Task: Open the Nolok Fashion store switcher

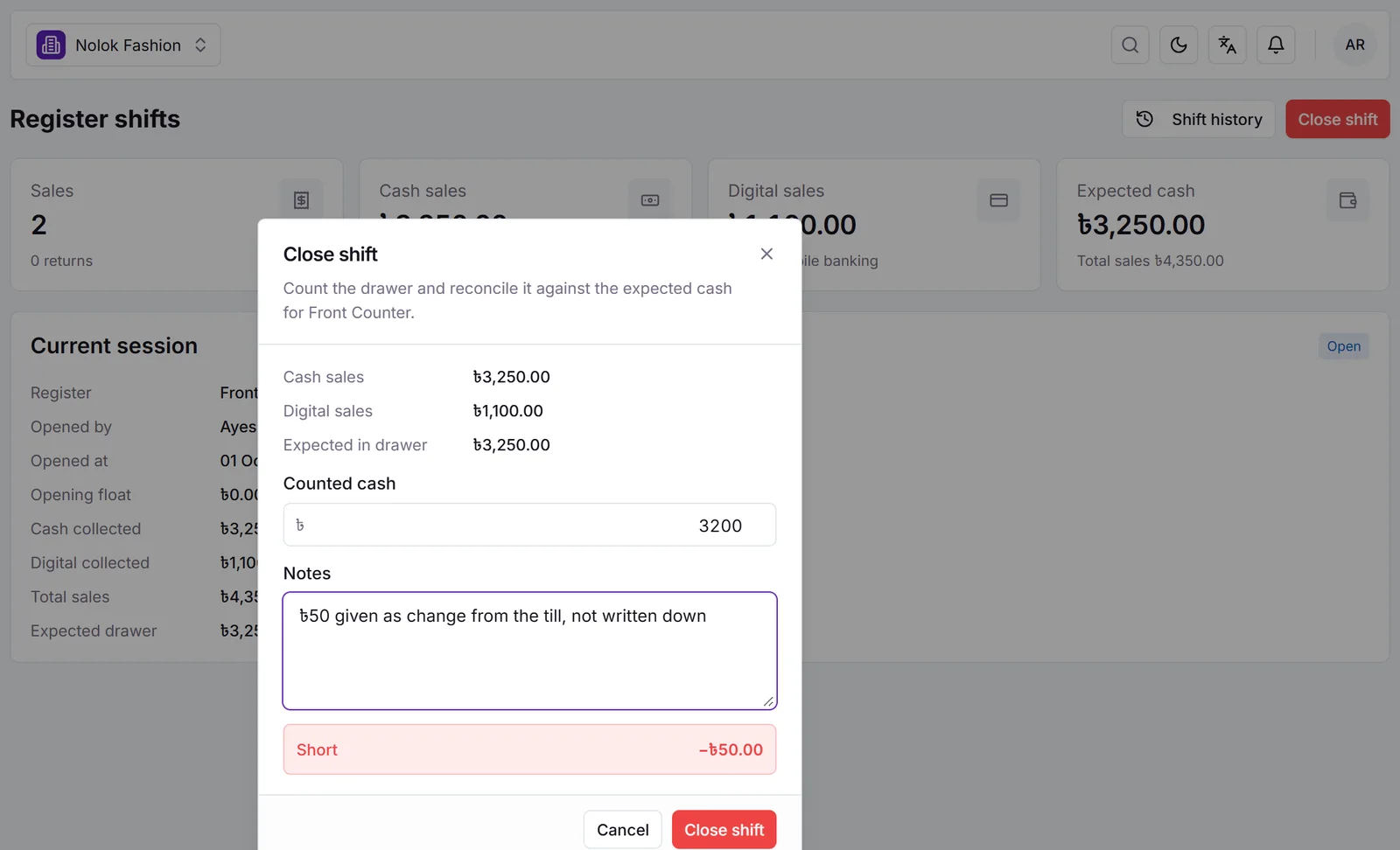Action: [x=123, y=45]
